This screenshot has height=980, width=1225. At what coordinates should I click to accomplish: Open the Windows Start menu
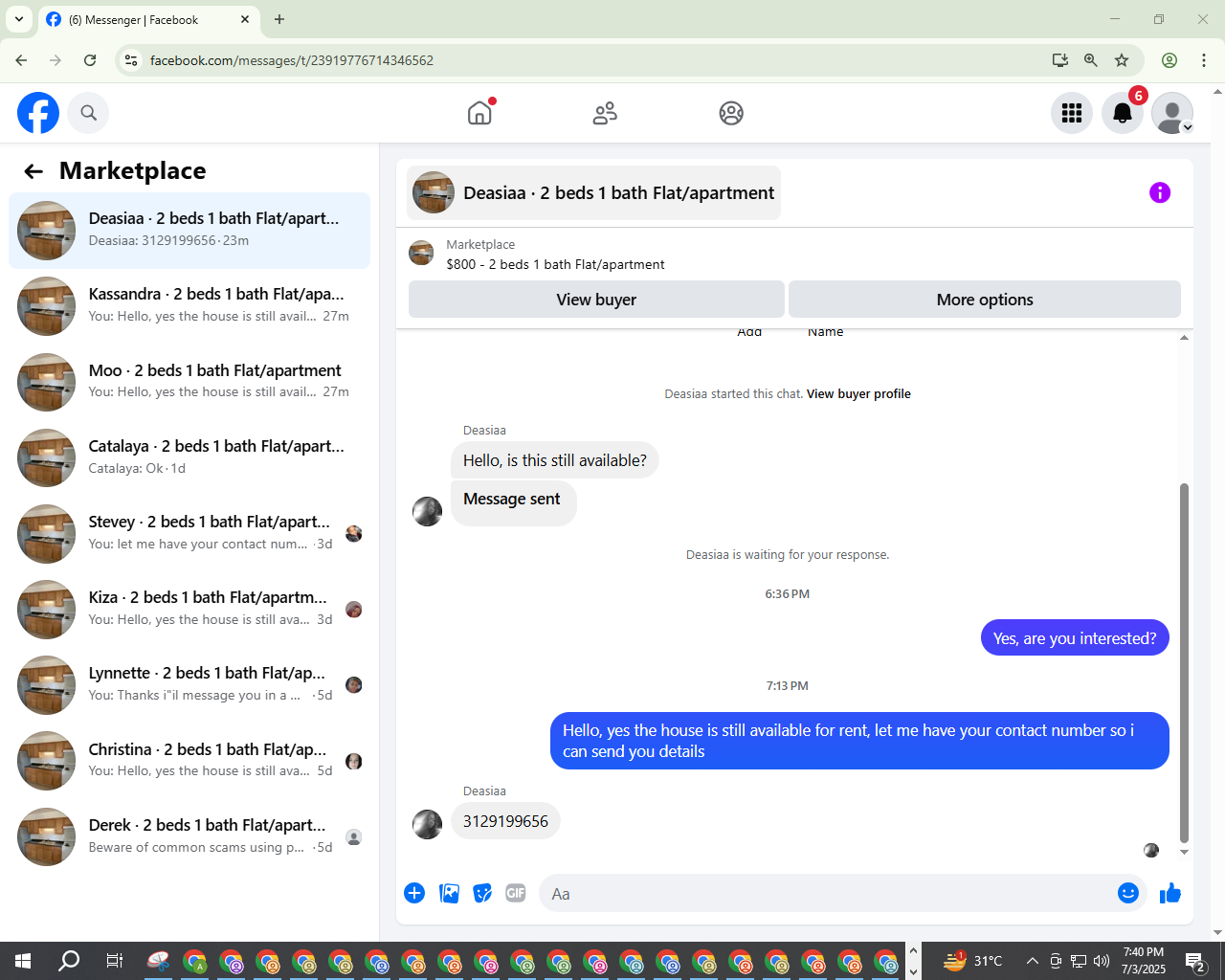click(23, 961)
